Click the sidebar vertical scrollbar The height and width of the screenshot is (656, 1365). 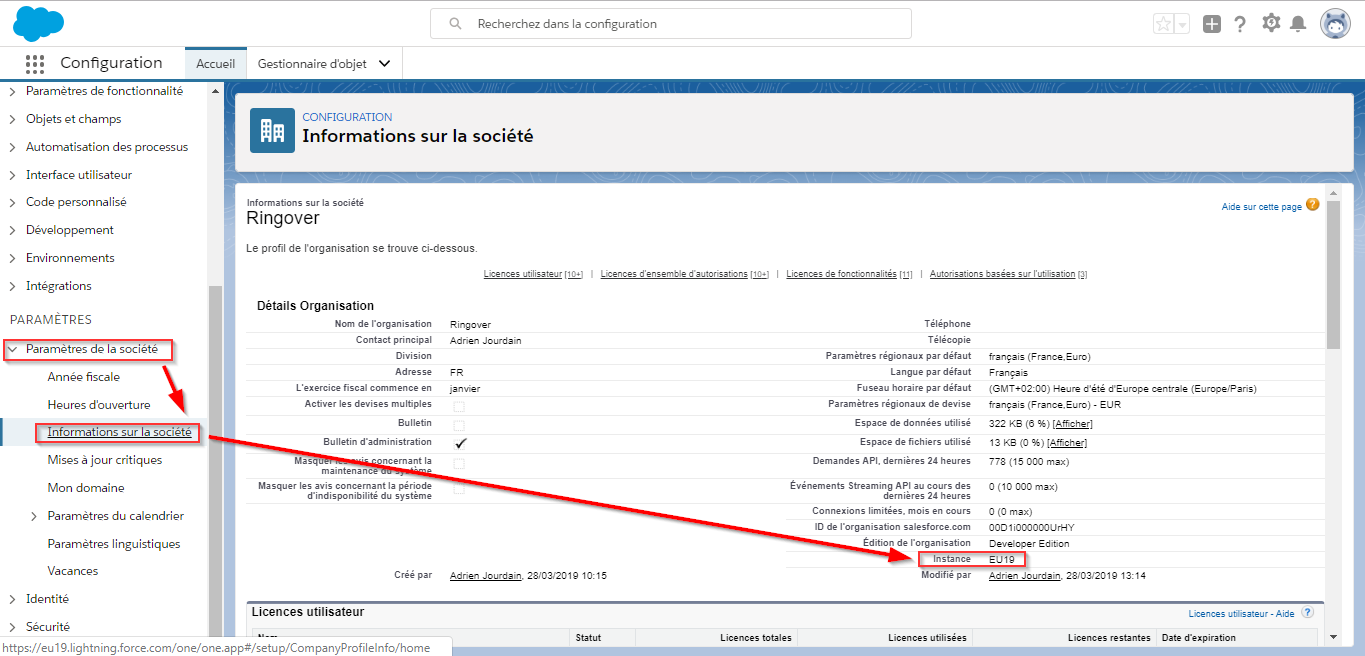(x=215, y=460)
